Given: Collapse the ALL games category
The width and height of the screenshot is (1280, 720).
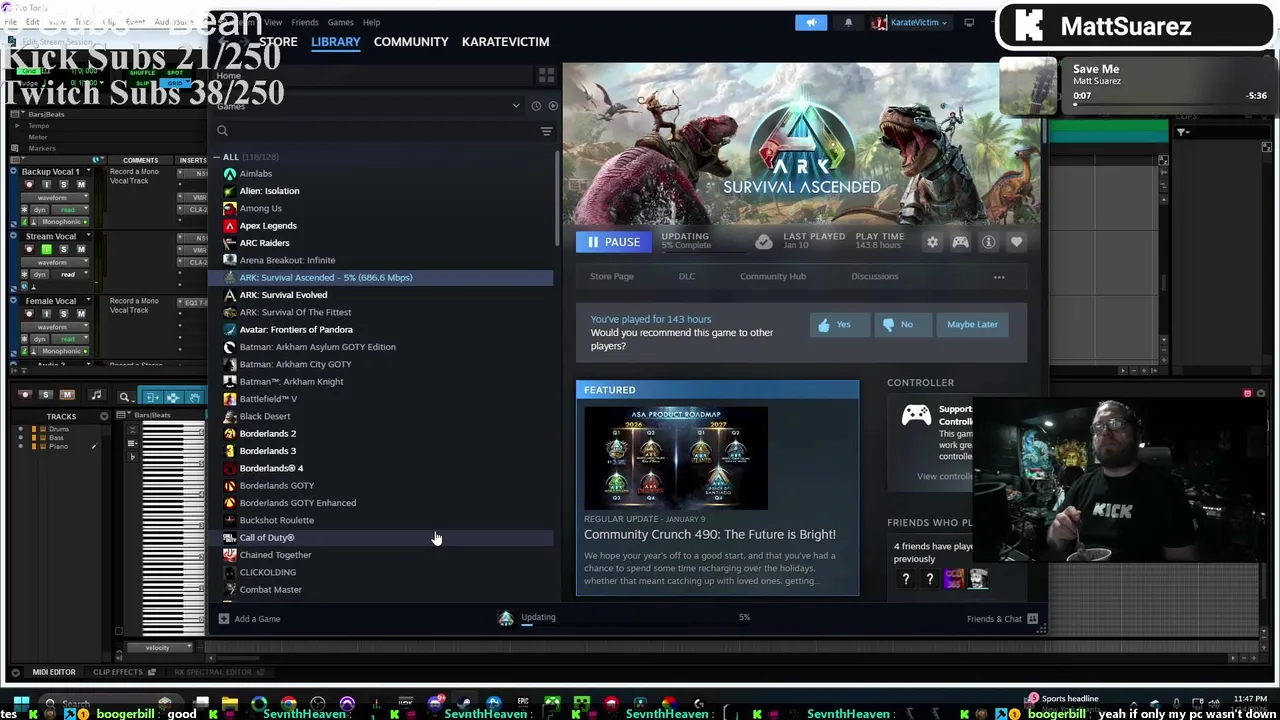Looking at the screenshot, I should point(217,157).
